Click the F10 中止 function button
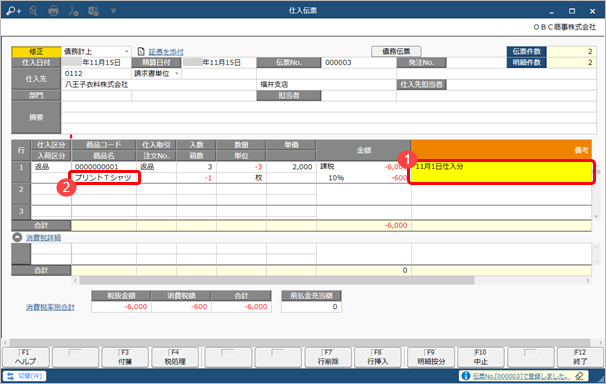Viewport: 606px width, 384px height. click(481, 357)
